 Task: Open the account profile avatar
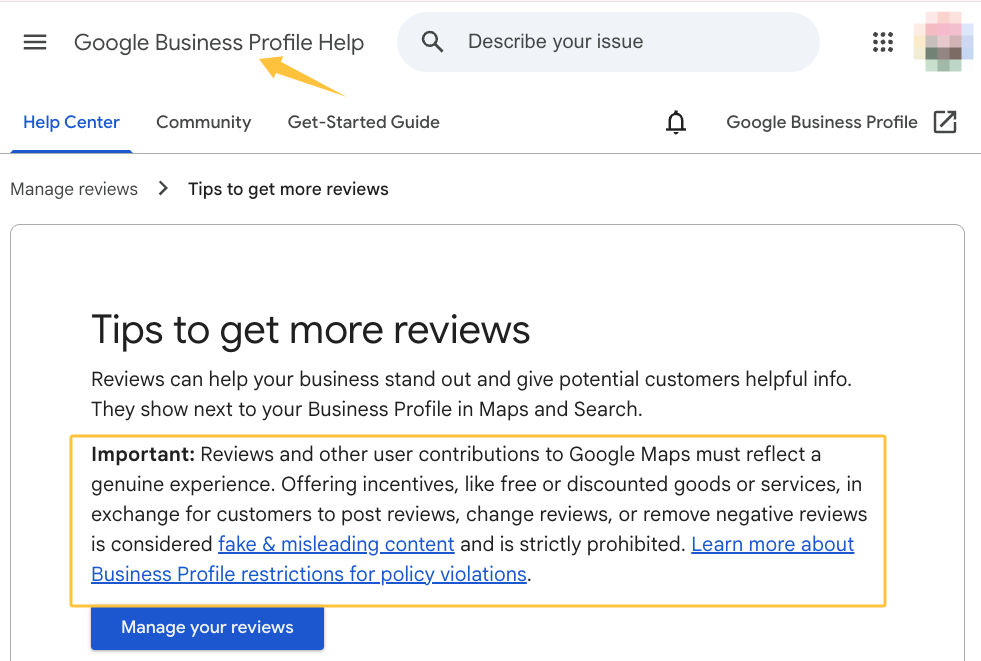coord(943,42)
